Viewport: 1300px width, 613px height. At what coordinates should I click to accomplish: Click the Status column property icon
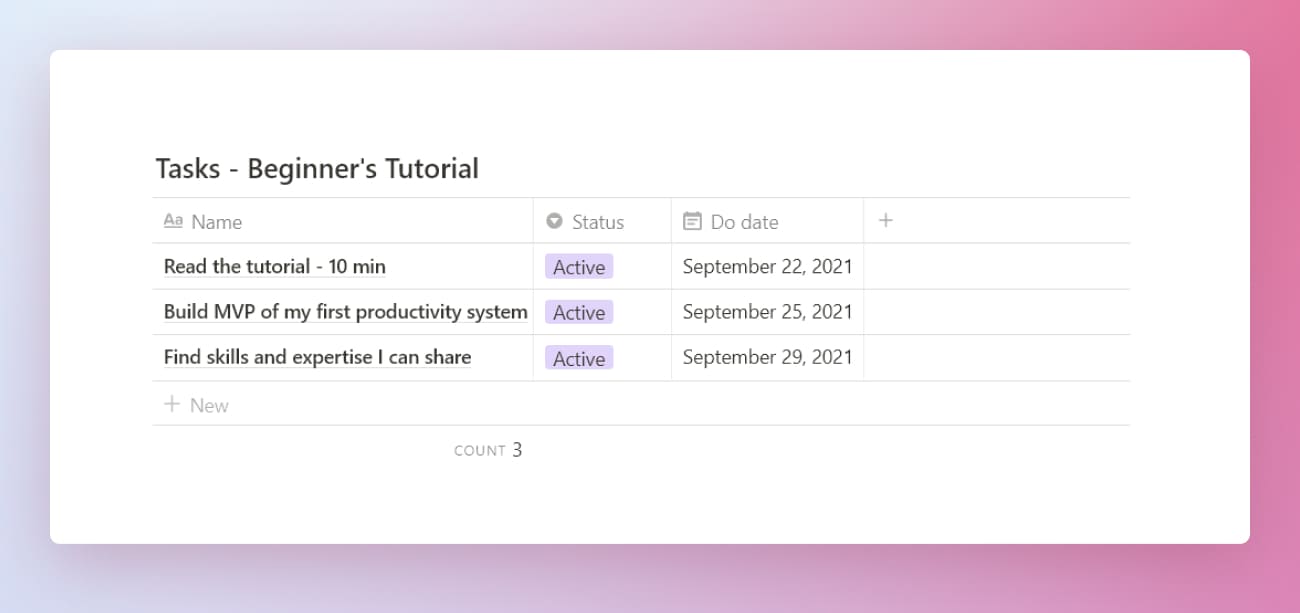[x=553, y=221]
